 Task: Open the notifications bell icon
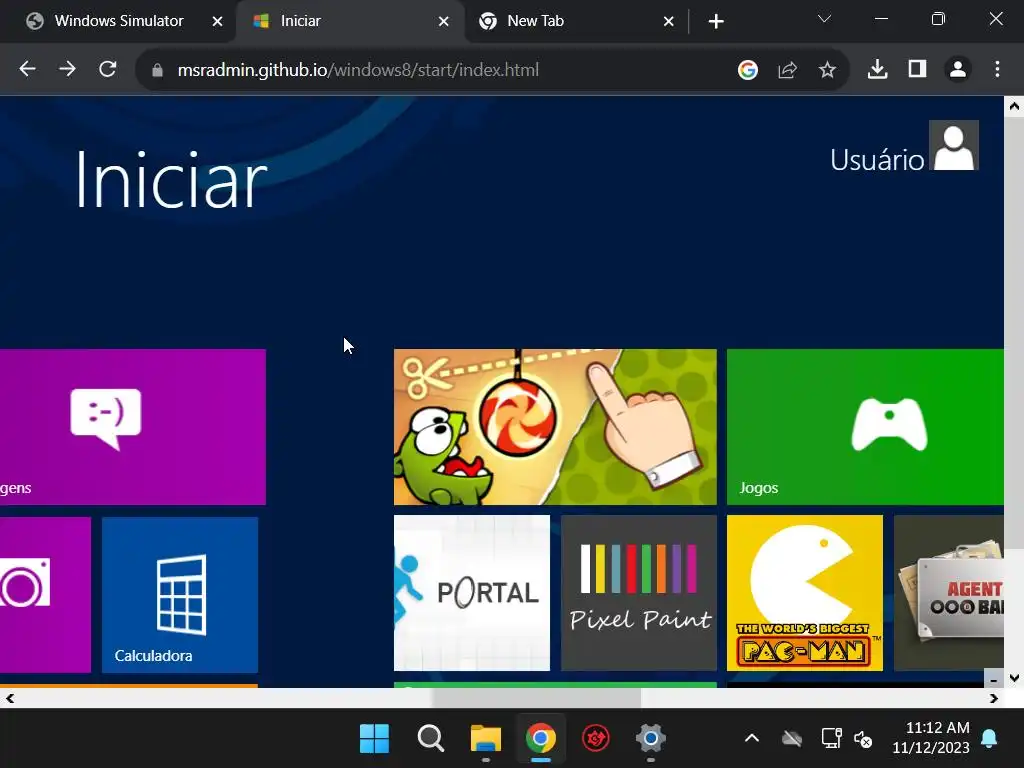(x=989, y=739)
